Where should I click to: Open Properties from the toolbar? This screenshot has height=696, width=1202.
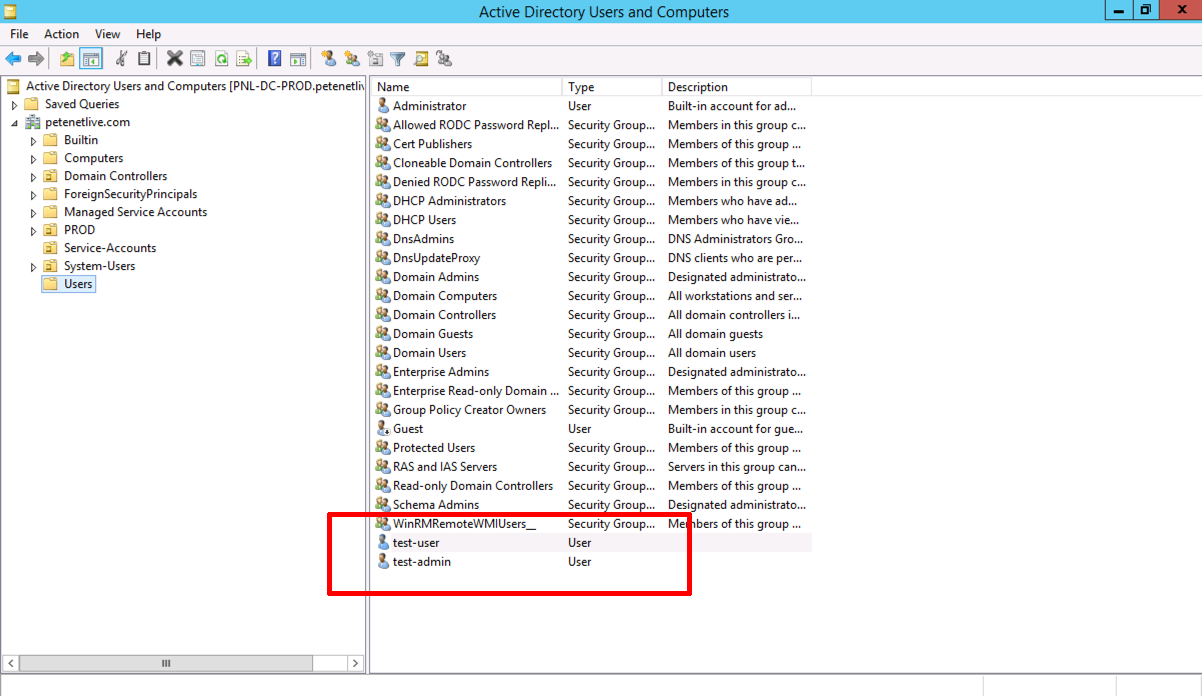pos(198,59)
